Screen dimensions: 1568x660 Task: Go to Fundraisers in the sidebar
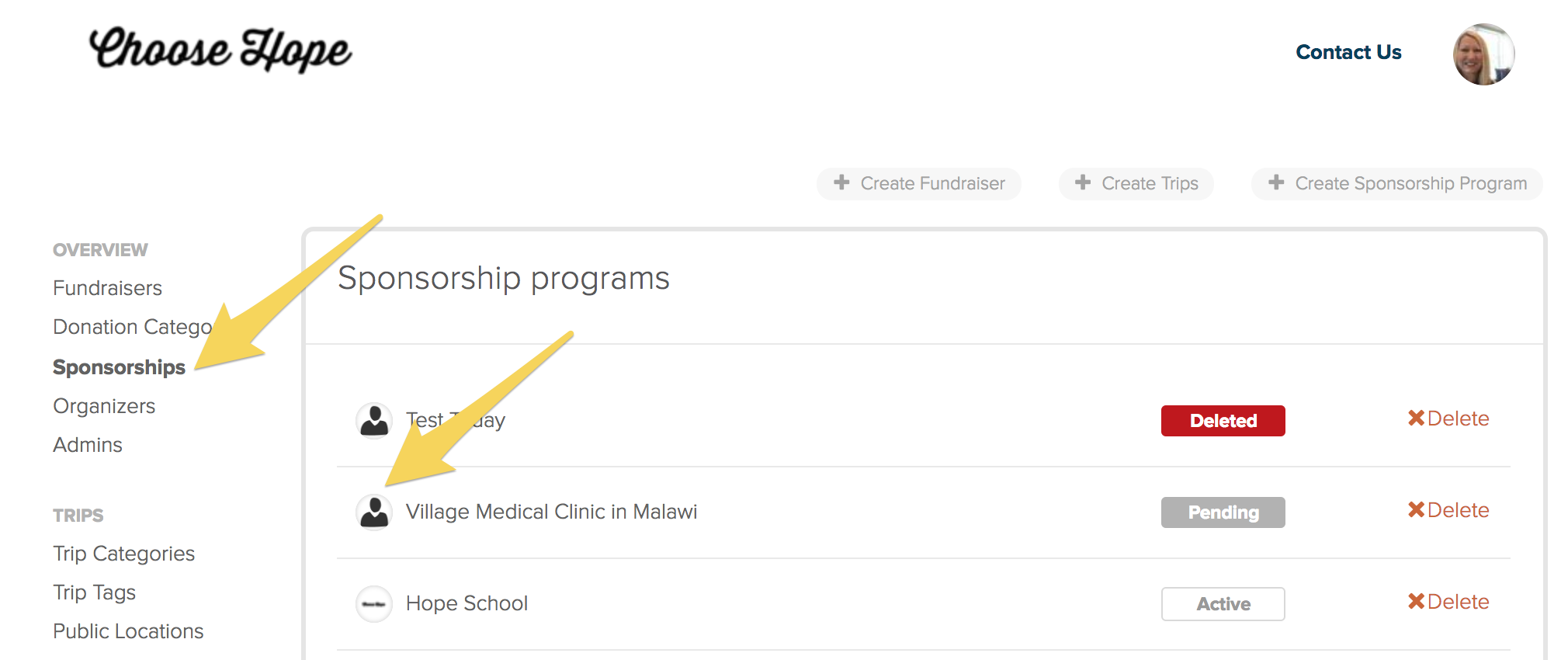(107, 288)
